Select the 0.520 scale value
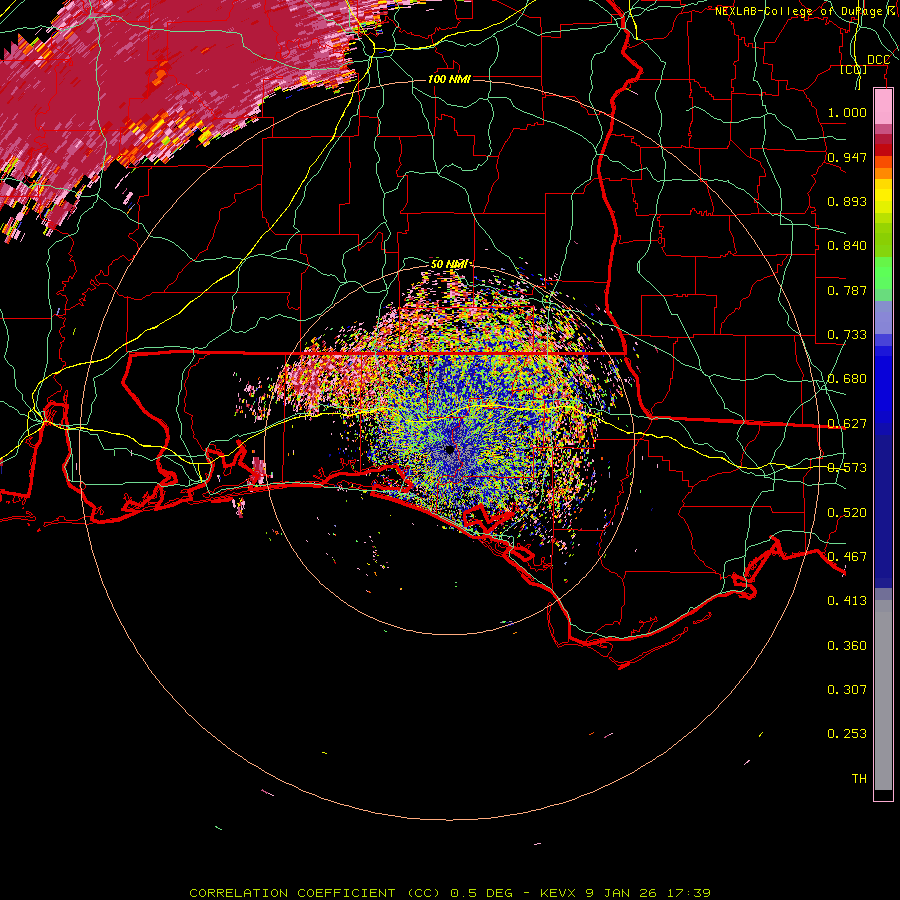The width and height of the screenshot is (900, 900). [x=847, y=513]
